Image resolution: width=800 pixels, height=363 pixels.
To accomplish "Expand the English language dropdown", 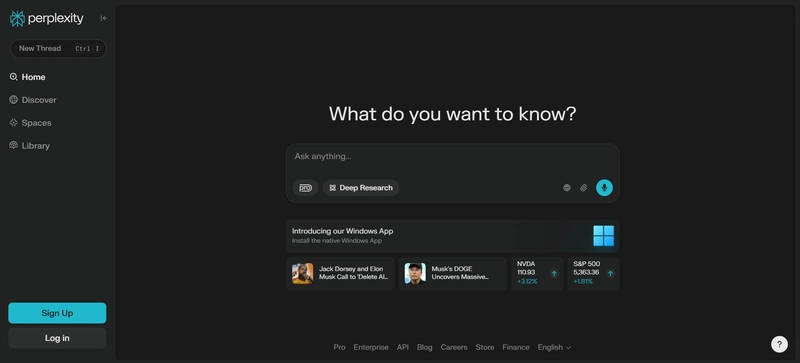I will coord(554,347).
